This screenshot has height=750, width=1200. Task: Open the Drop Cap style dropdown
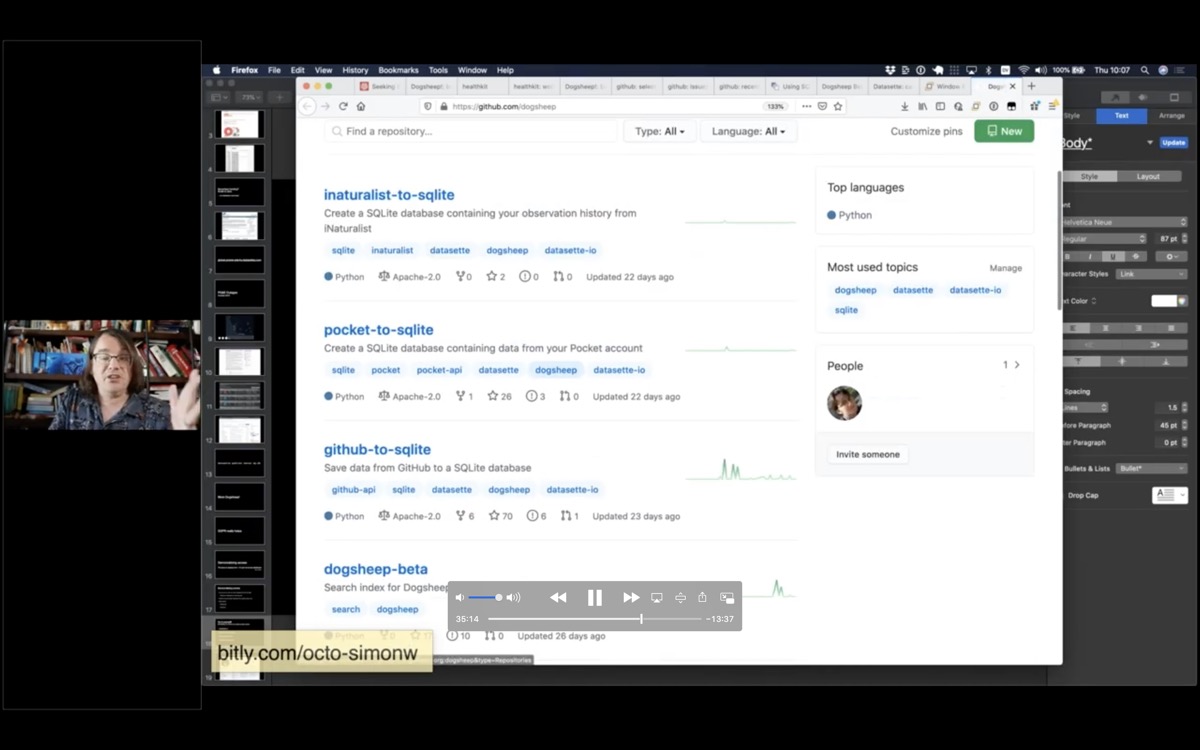click(1170, 495)
